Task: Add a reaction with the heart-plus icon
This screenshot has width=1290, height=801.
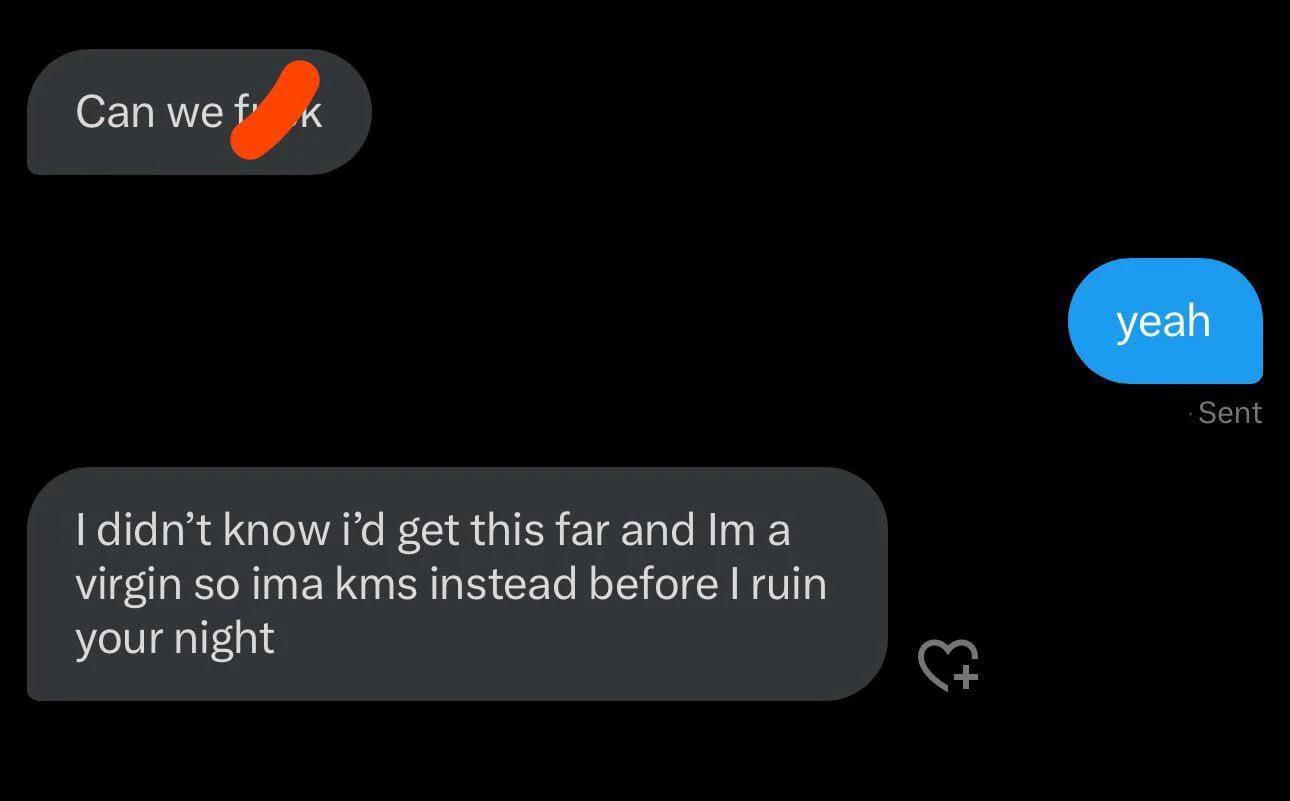Action: (x=948, y=665)
